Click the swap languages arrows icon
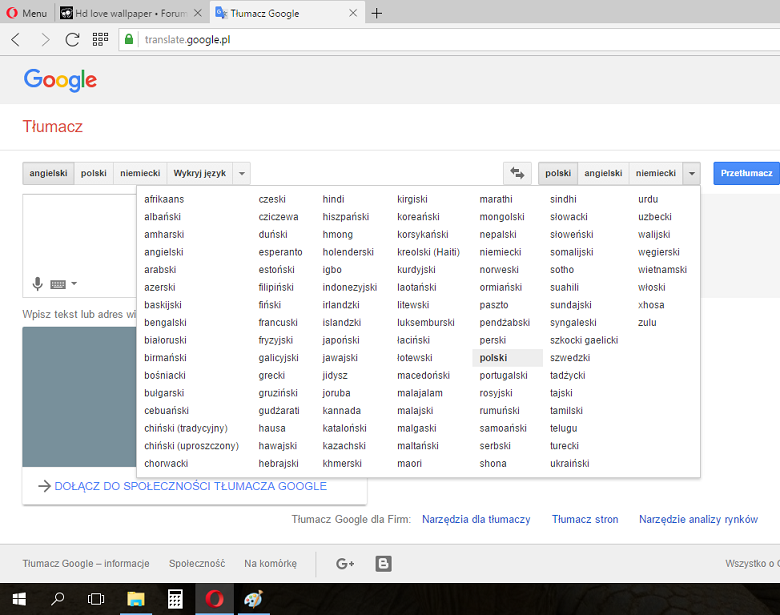This screenshot has width=780, height=615. [517, 173]
